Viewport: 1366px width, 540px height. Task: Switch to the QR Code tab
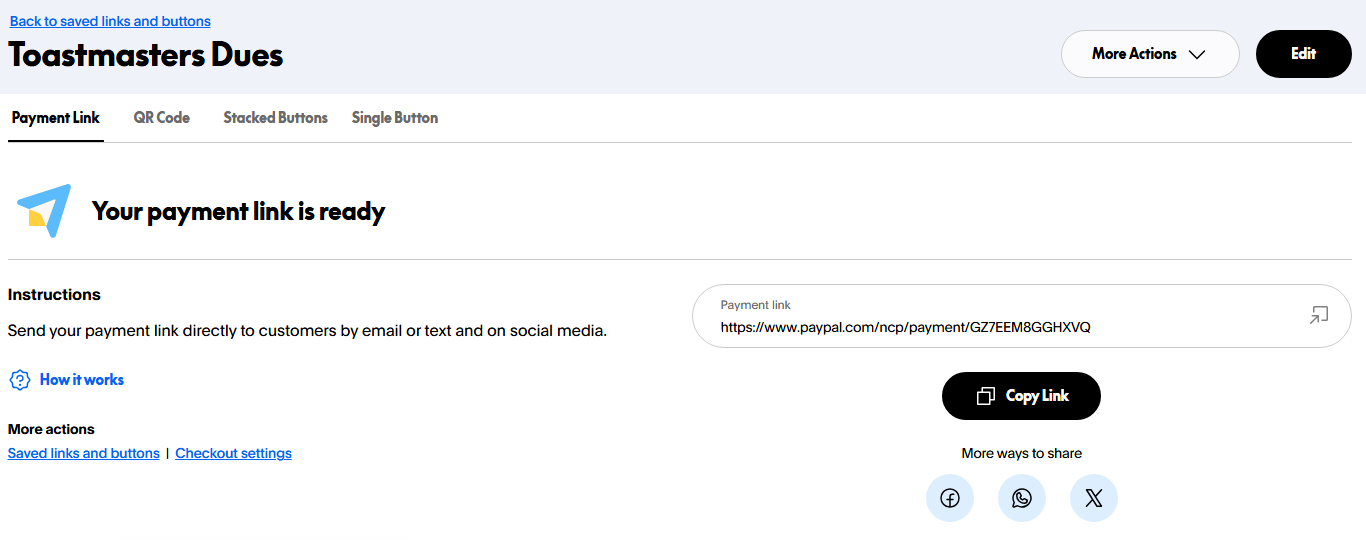click(x=162, y=118)
